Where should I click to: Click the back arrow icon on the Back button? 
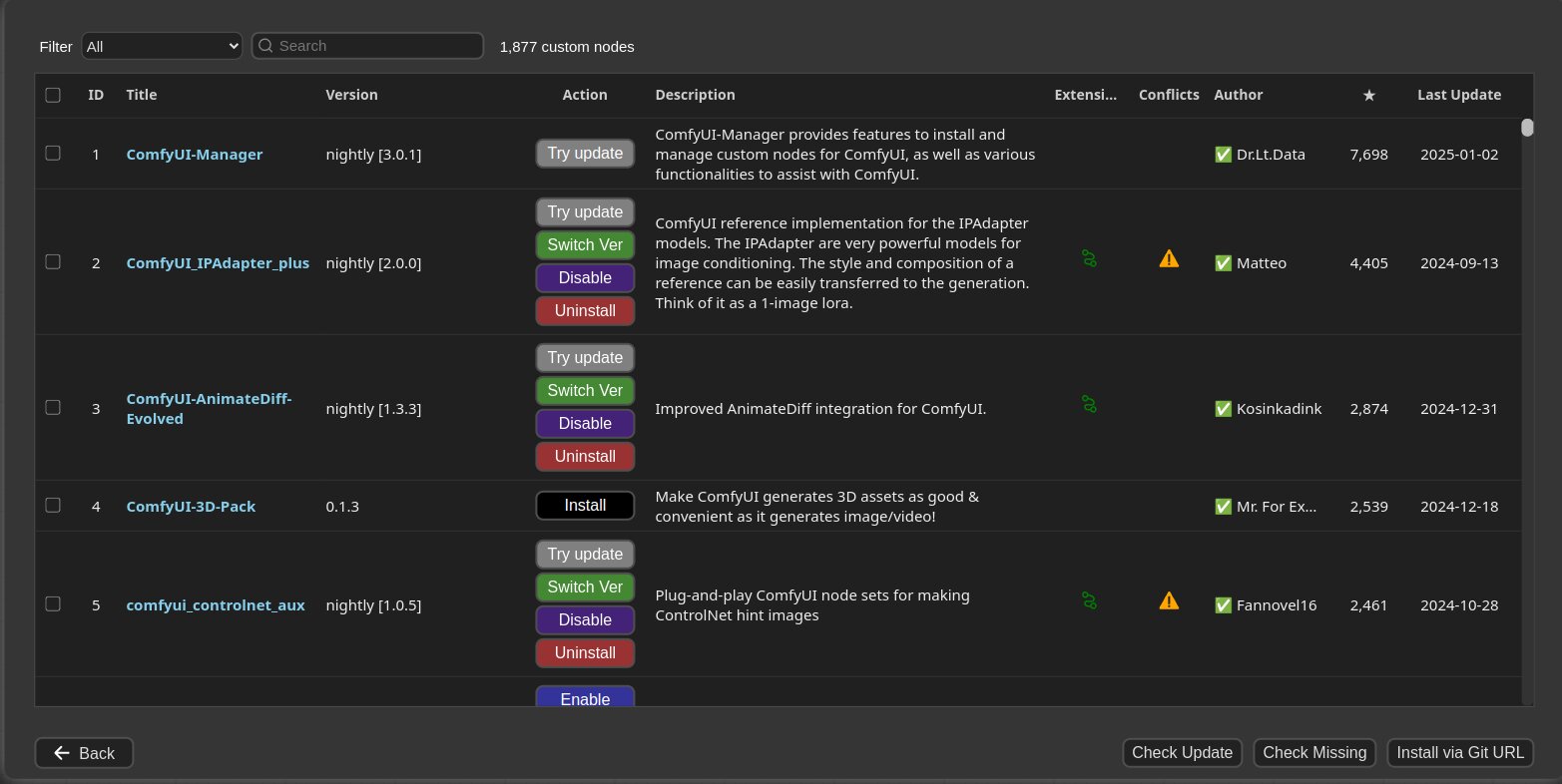61,753
